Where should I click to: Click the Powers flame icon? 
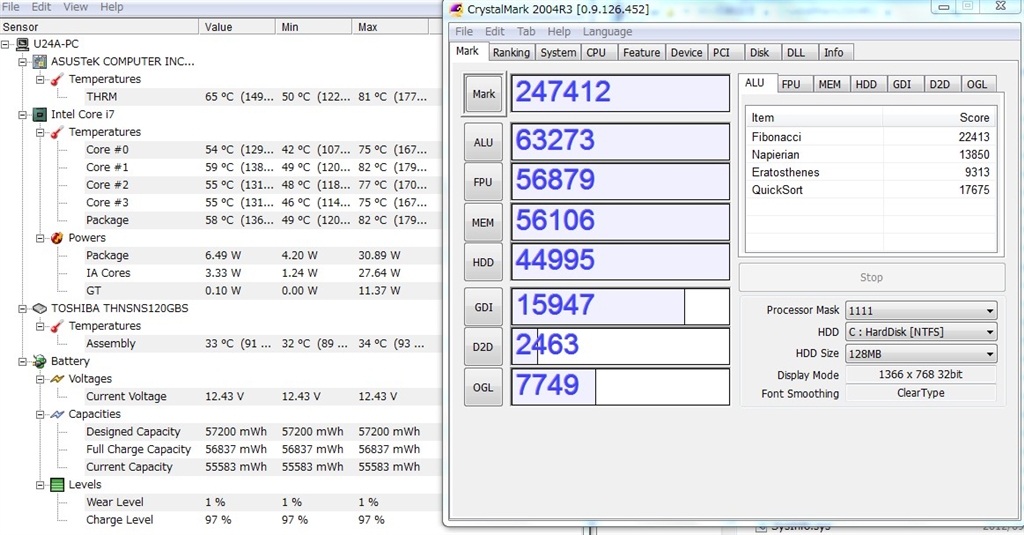(57, 238)
